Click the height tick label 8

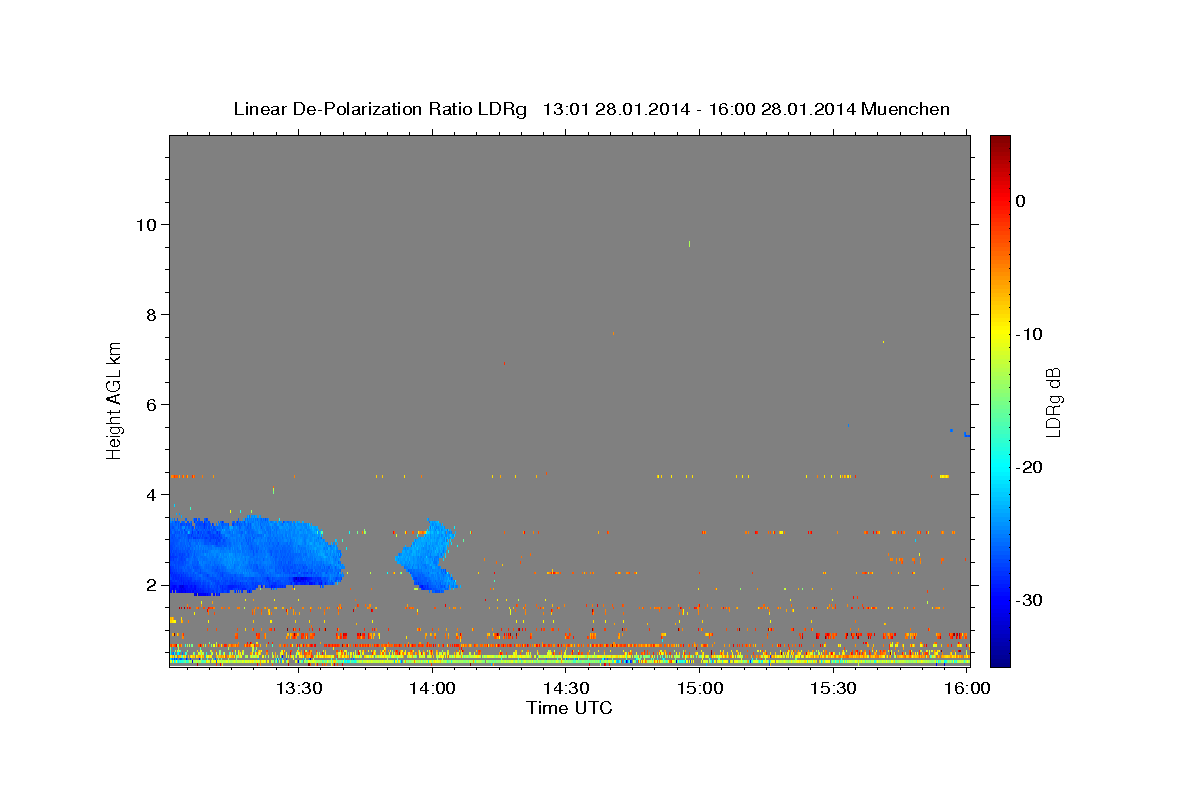pyautogui.click(x=153, y=314)
